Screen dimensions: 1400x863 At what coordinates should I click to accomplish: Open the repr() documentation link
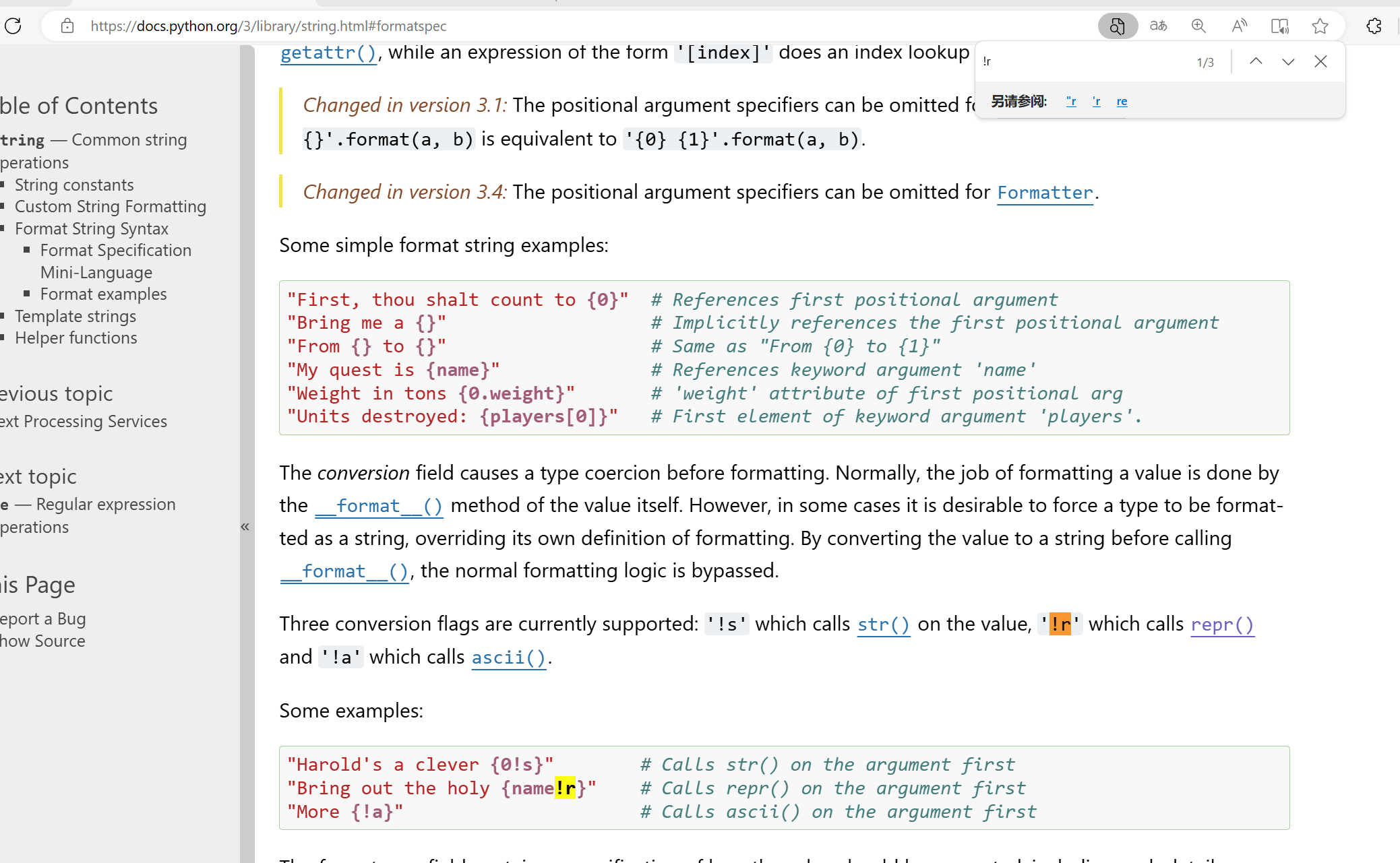click(1221, 625)
